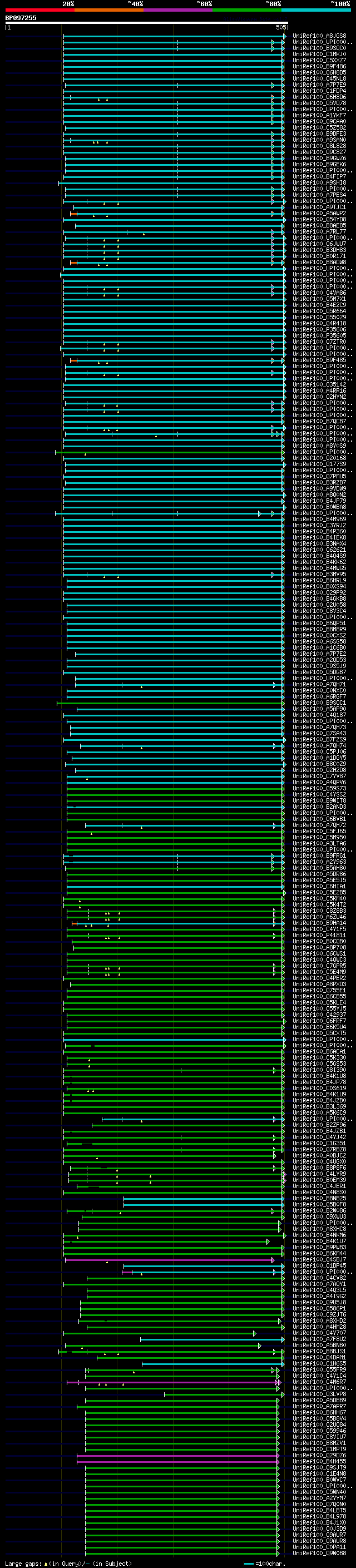This screenshot has width=356, height=1568.
Task: Open hit UniRef100_C1MKJ0
Action: pyautogui.click(x=319, y=54)
